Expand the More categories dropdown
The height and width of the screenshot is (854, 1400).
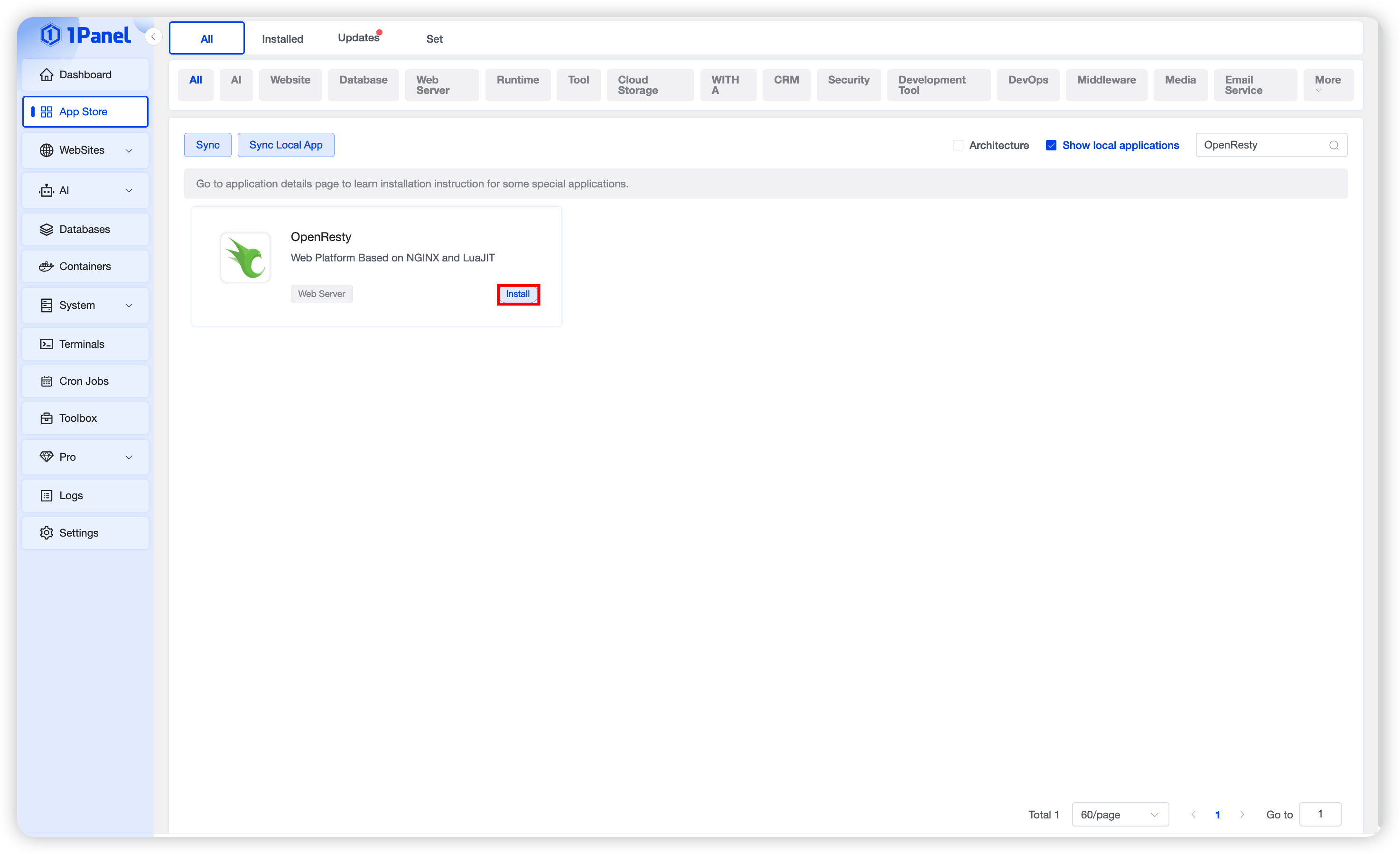point(1327,84)
